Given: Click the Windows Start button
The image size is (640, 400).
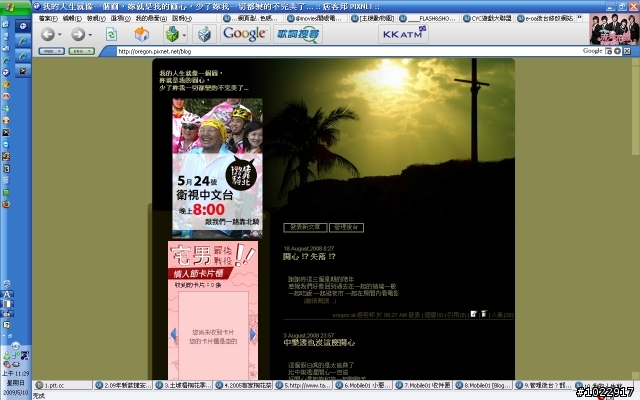Looking at the screenshot, I should [16, 7].
